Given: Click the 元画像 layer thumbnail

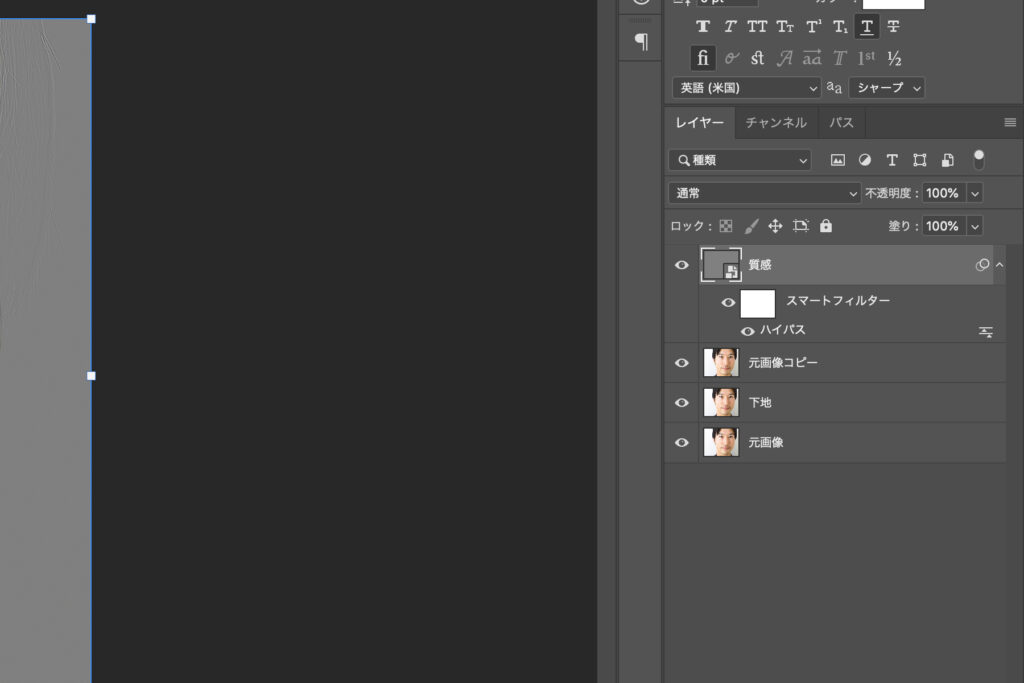Looking at the screenshot, I should 721,442.
